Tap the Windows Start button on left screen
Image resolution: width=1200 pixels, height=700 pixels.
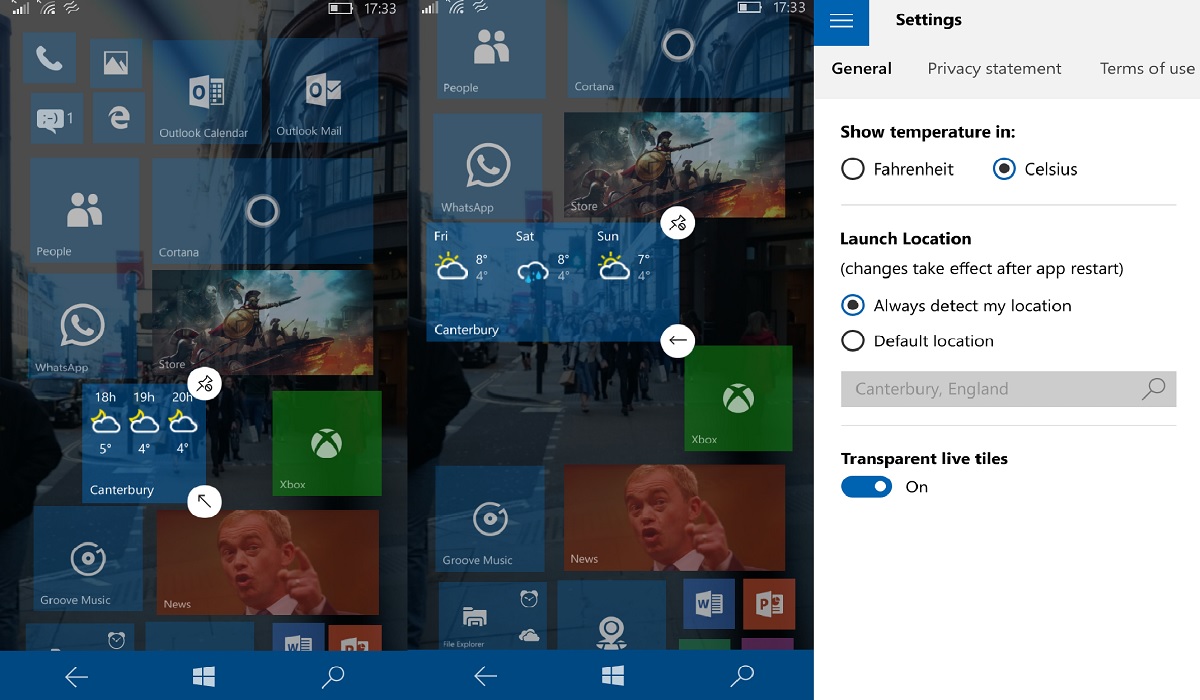[204, 677]
